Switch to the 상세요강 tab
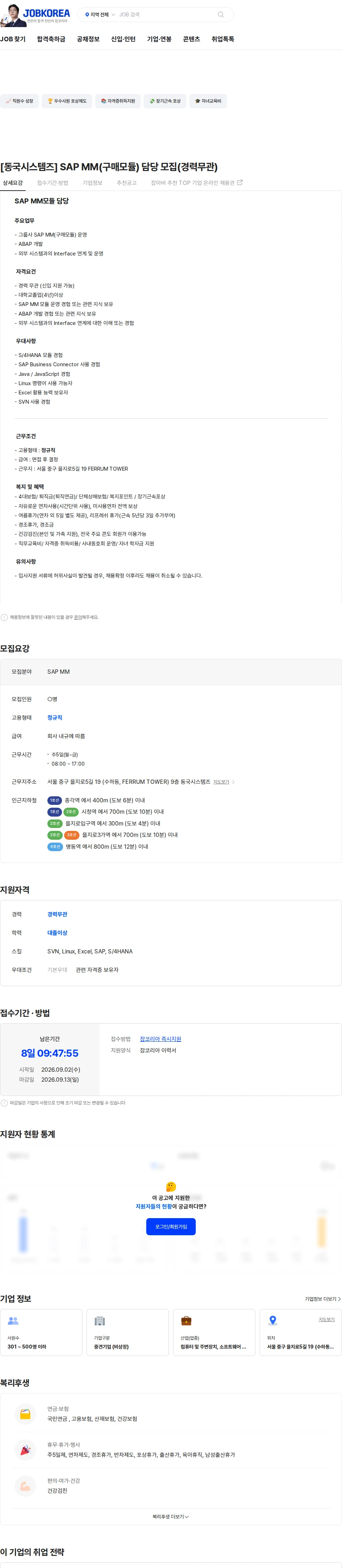 13,183
